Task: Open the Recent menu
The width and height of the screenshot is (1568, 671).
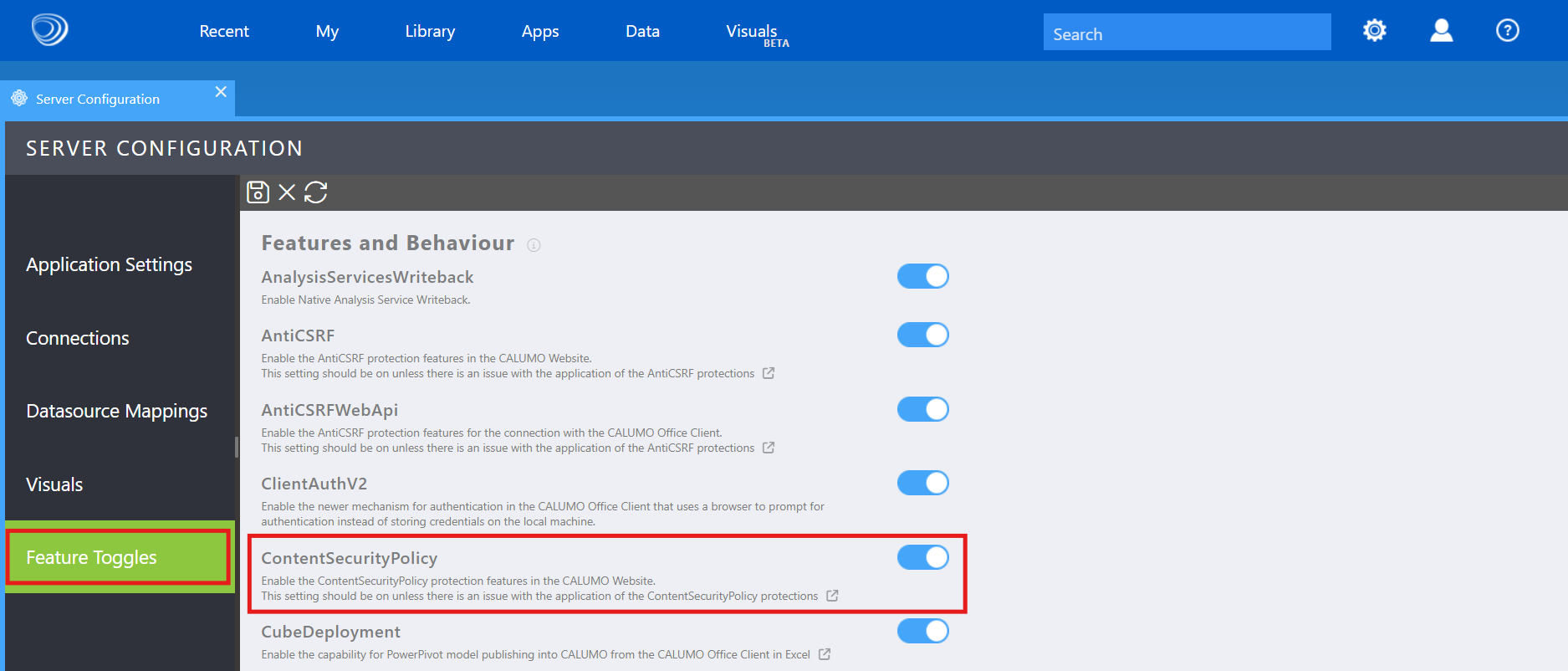Action: pyautogui.click(x=224, y=31)
